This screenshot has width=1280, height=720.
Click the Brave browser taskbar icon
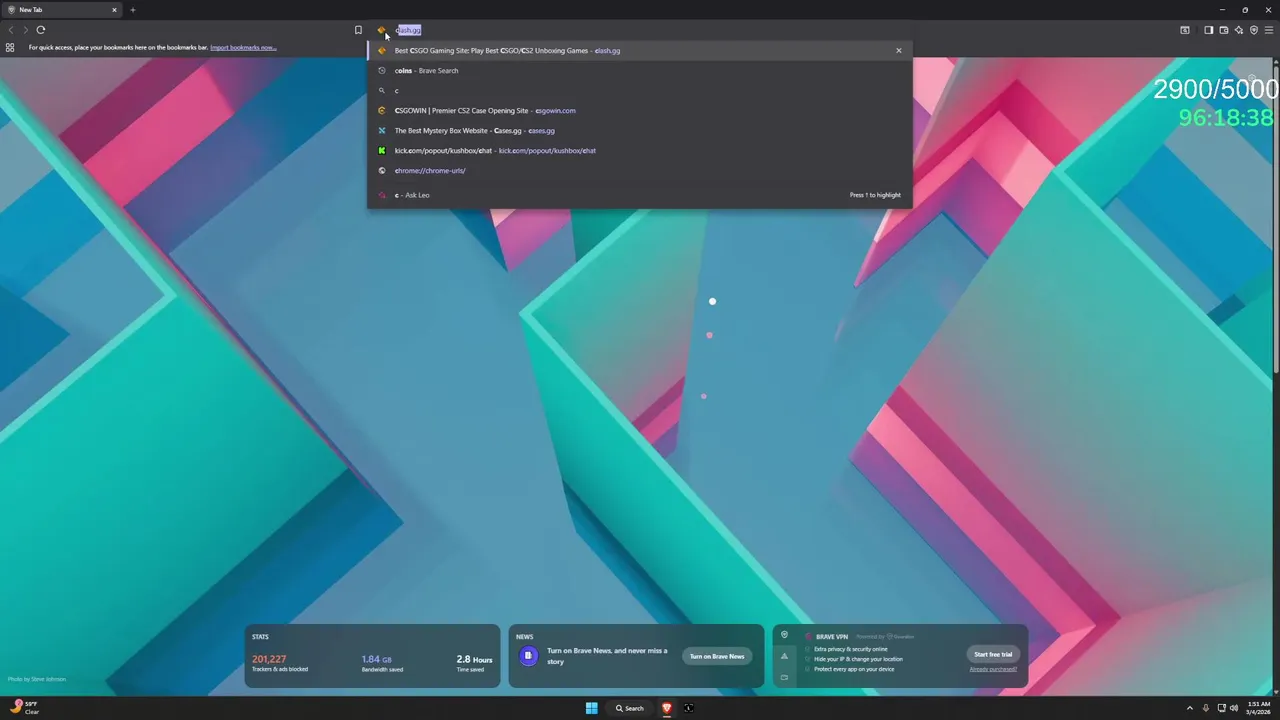pyautogui.click(x=667, y=708)
